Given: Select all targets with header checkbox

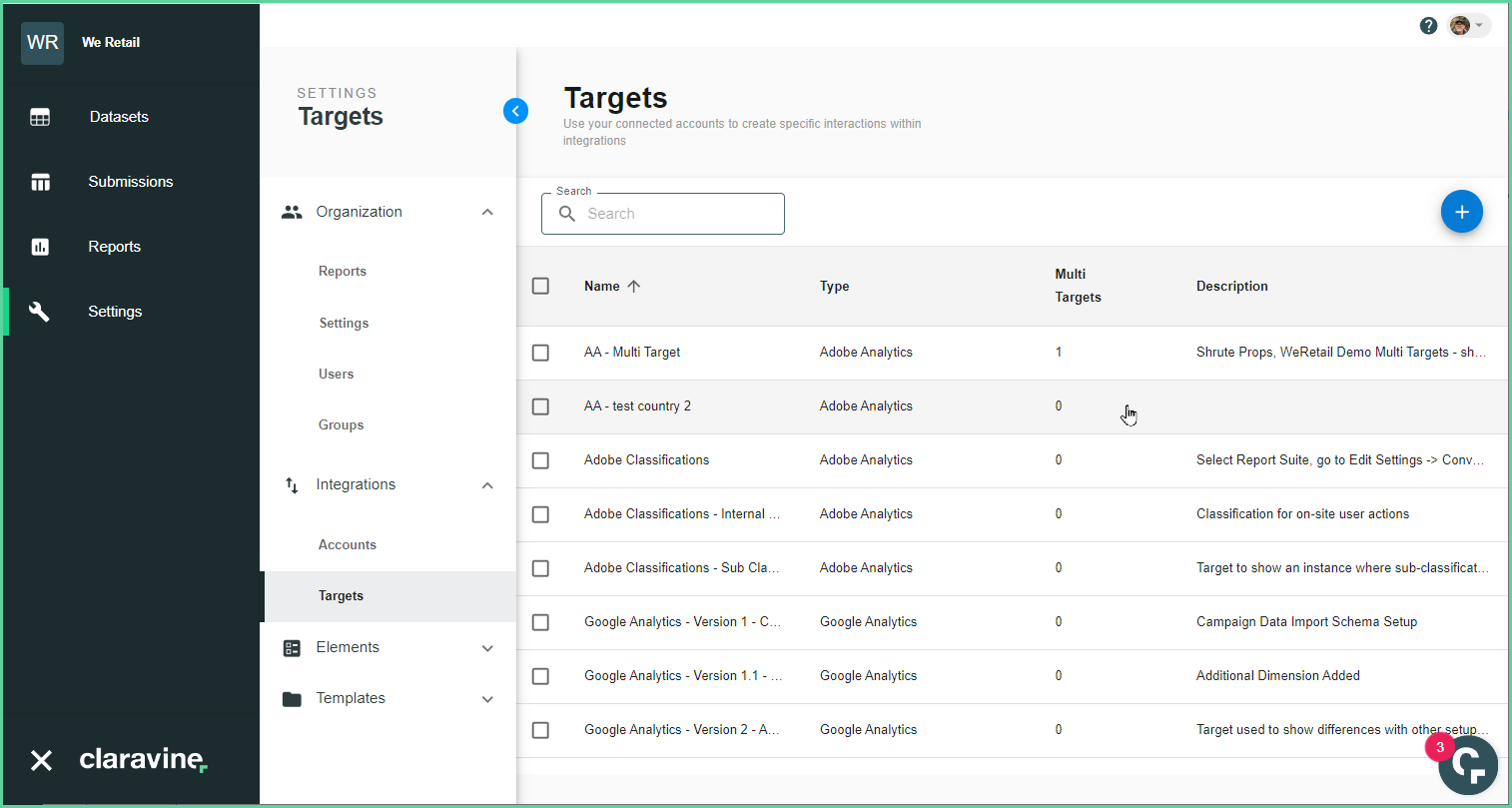Looking at the screenshot, I should pyautogui.click(x=540, y=286).
